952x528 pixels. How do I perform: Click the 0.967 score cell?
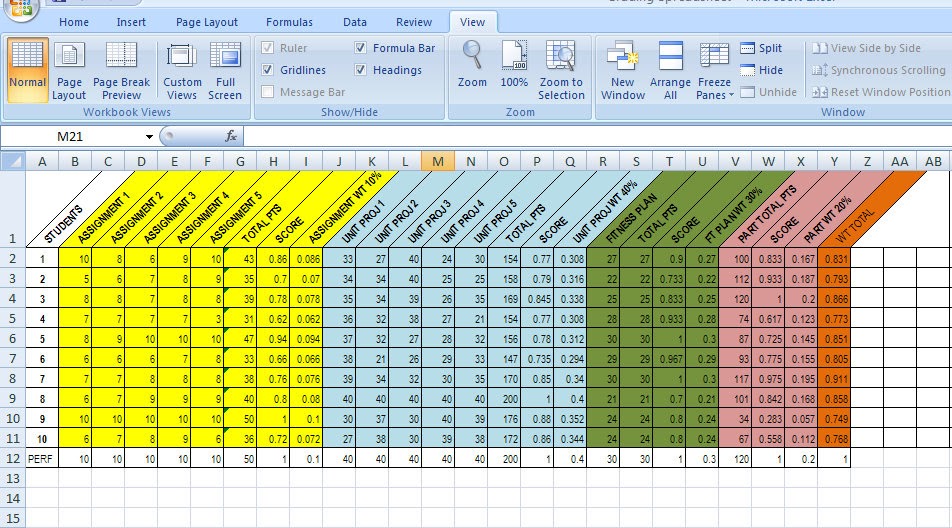(669, 359)
